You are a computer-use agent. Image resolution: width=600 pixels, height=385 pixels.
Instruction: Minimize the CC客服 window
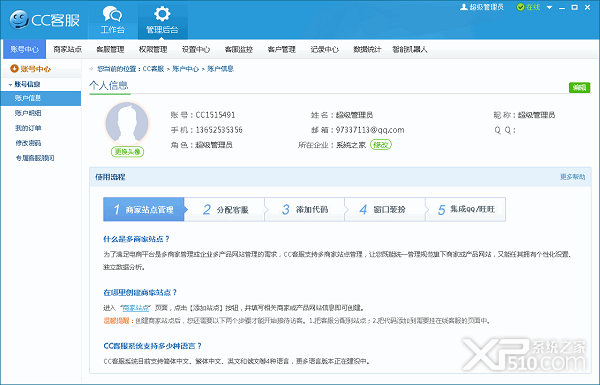(562, 7)
